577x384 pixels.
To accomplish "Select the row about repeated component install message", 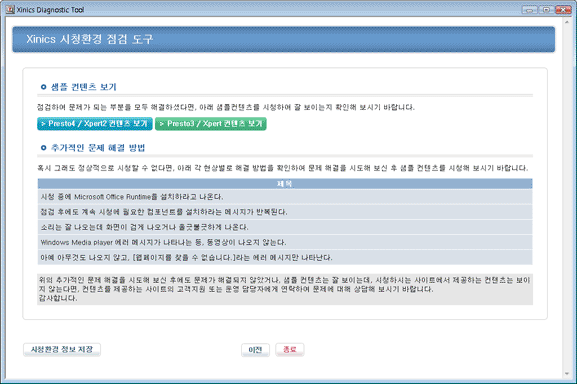I will pyautogui.click(x=285, y=212).
